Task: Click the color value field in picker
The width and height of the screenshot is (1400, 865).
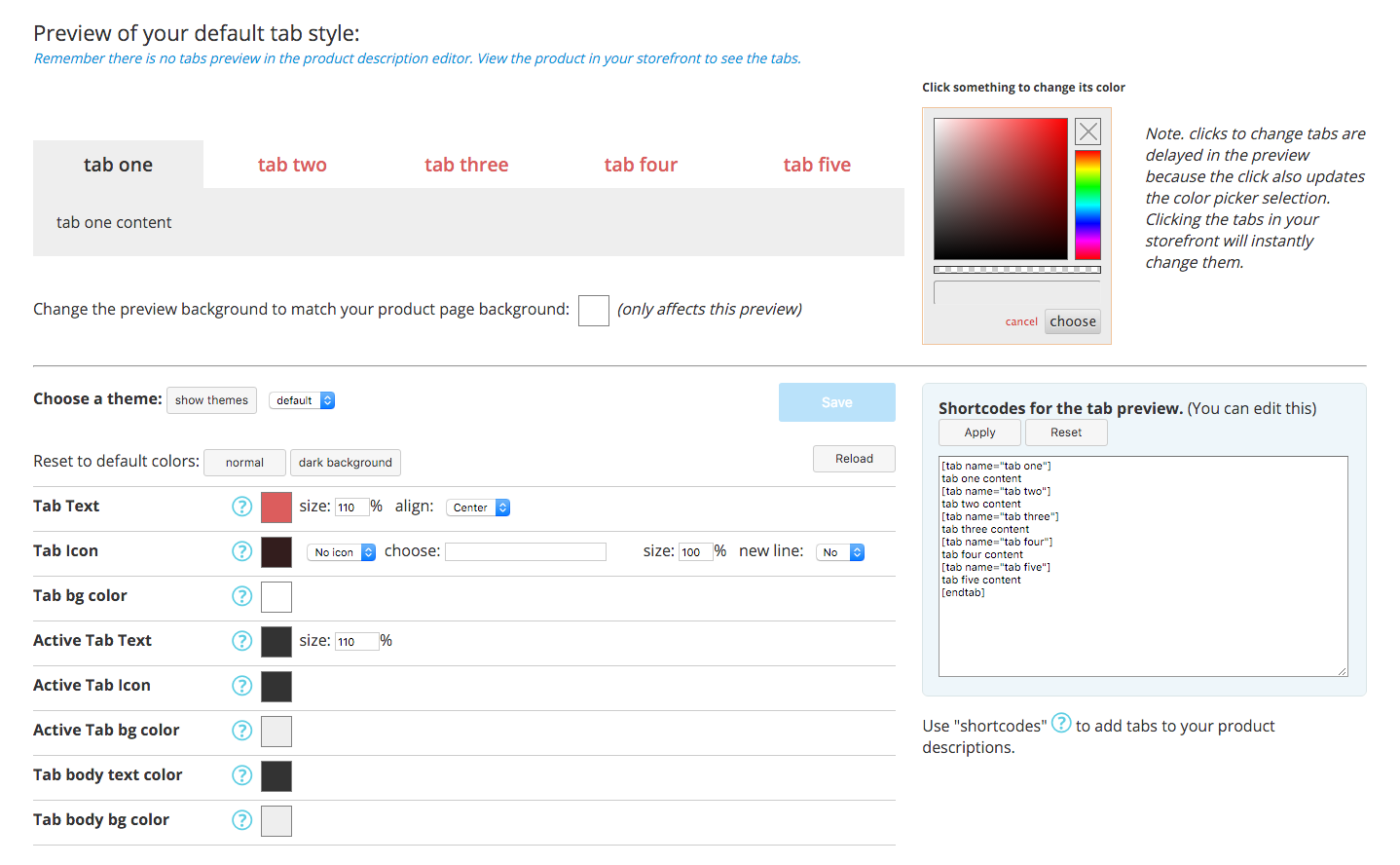Action: click(1017, 292)
